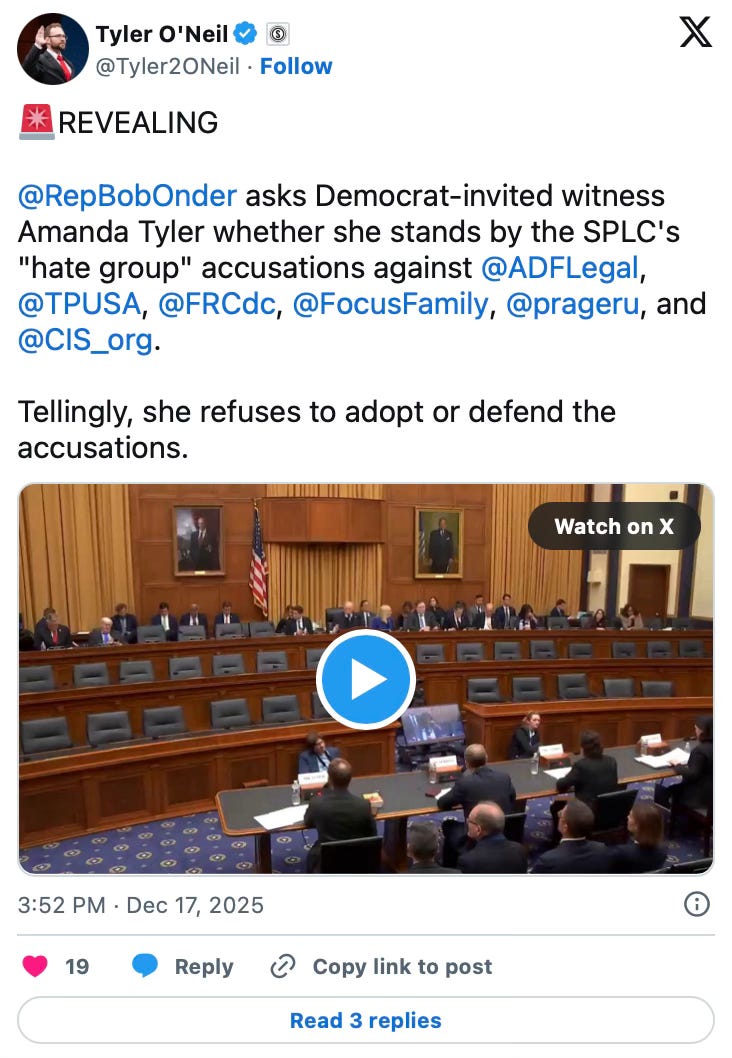Play the hearing video
The height and width of the screenshot is (1058, 732).
tap(366, 679)
